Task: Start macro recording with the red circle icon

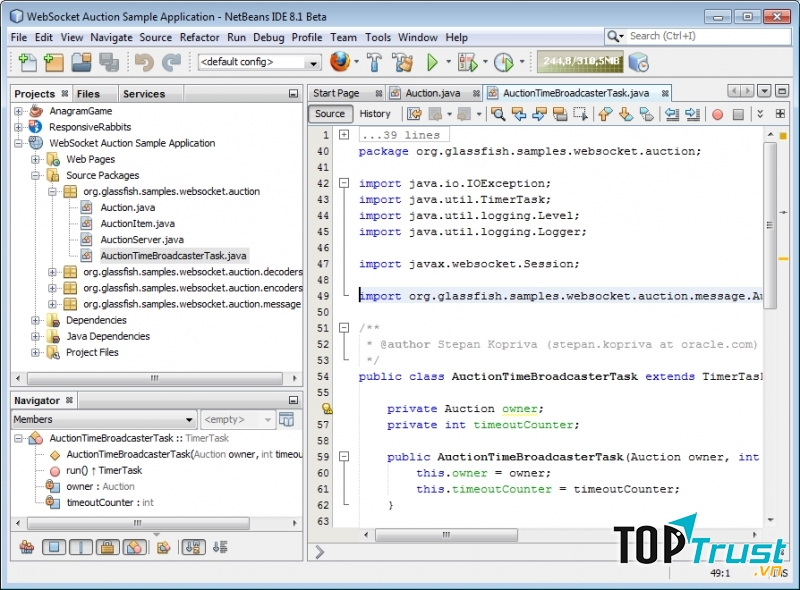Action: coord(718,113)
